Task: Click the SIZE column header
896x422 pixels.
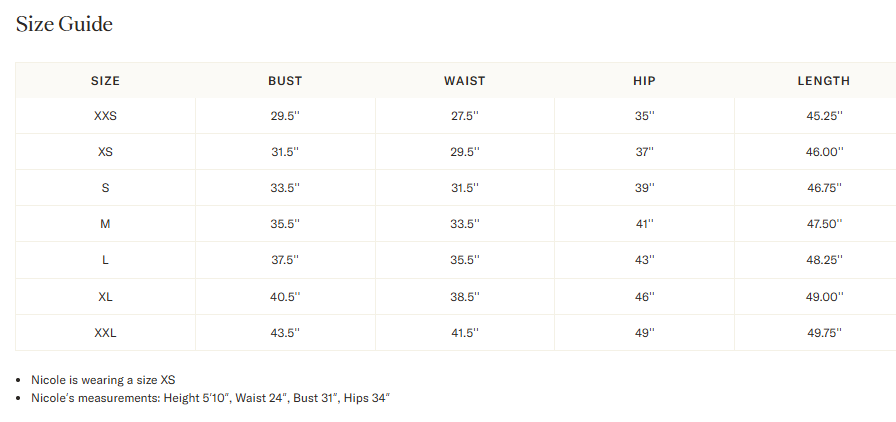Action: (105, 81)
